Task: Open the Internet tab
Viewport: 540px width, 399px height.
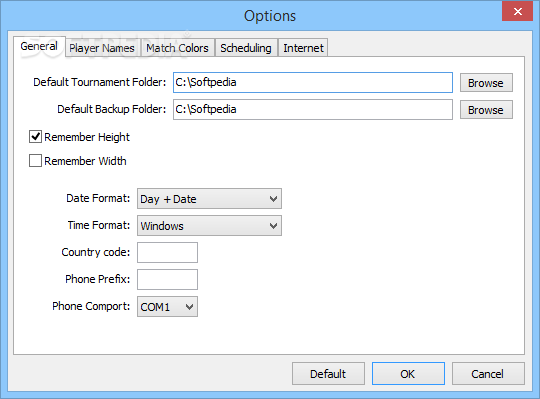Action: coord(303,48)
